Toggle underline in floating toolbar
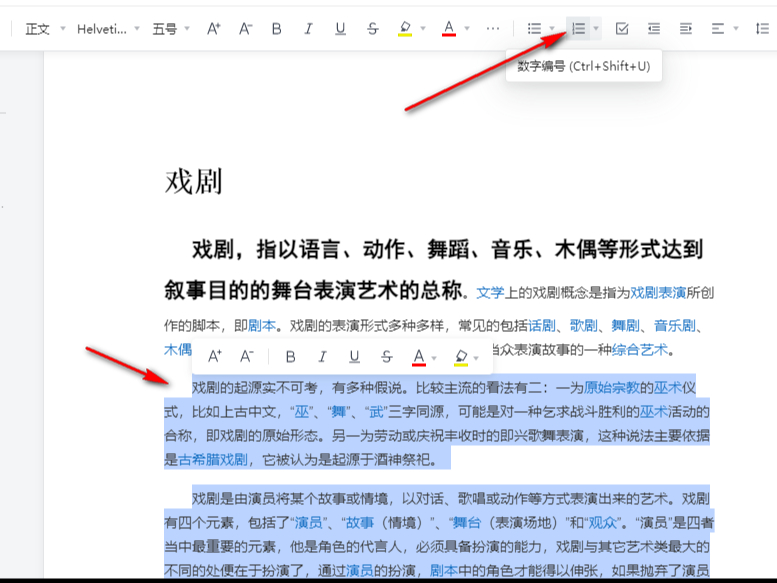This screenshot has height=583, width=777. (354, 357)
